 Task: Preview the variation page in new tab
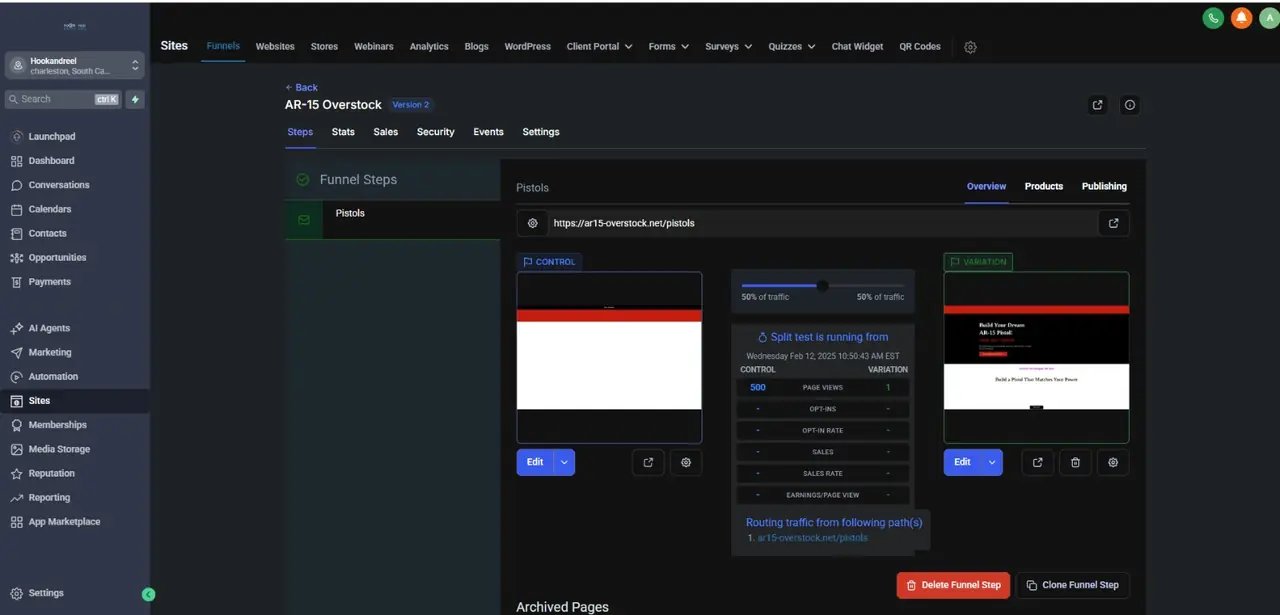click(x=1037, y=462)
